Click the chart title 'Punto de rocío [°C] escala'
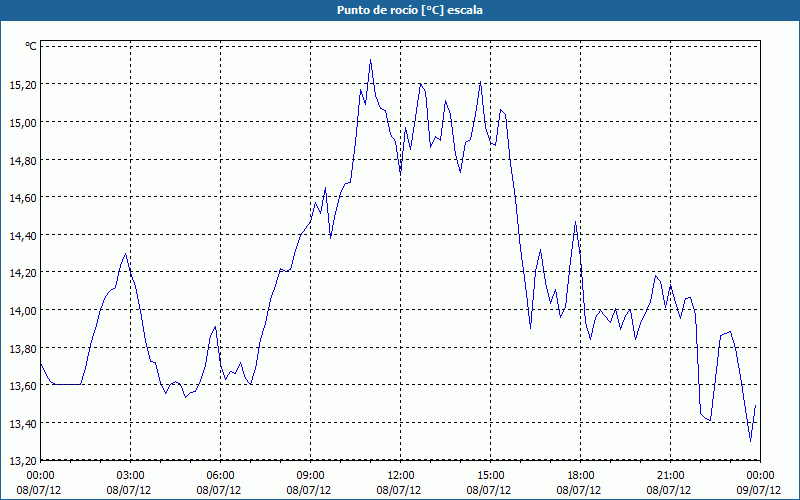Screen dimensions: 800x500 [410, 10]
